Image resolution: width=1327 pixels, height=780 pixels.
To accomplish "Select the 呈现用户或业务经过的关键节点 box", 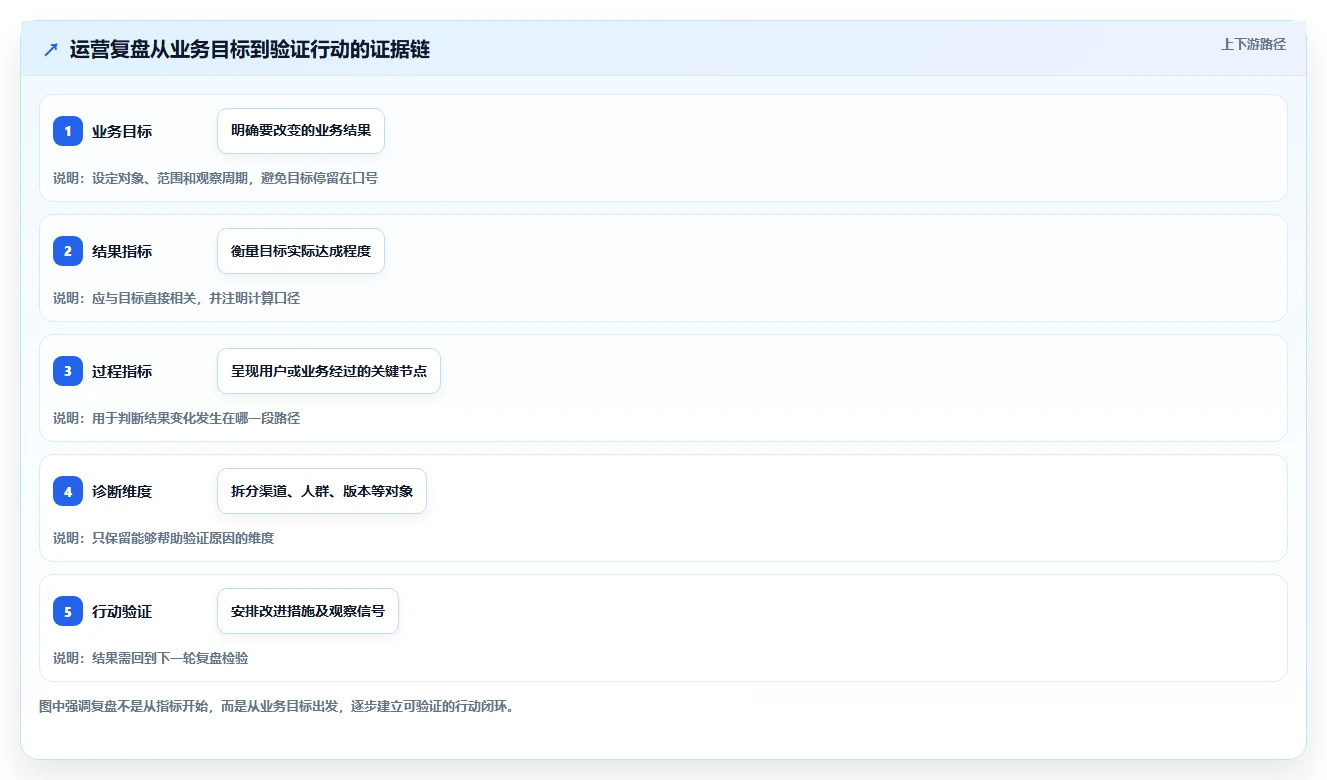I will 329,371.
